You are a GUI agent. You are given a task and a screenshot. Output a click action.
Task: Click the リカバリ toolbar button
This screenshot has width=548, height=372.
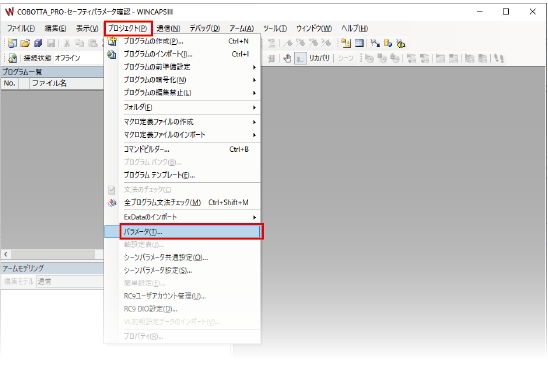(x=319, y=58)
